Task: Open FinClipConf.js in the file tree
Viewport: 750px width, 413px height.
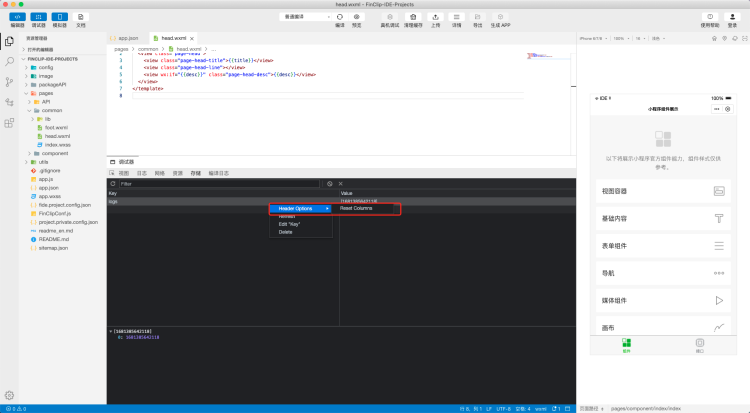Action: [x=55, y=213]
